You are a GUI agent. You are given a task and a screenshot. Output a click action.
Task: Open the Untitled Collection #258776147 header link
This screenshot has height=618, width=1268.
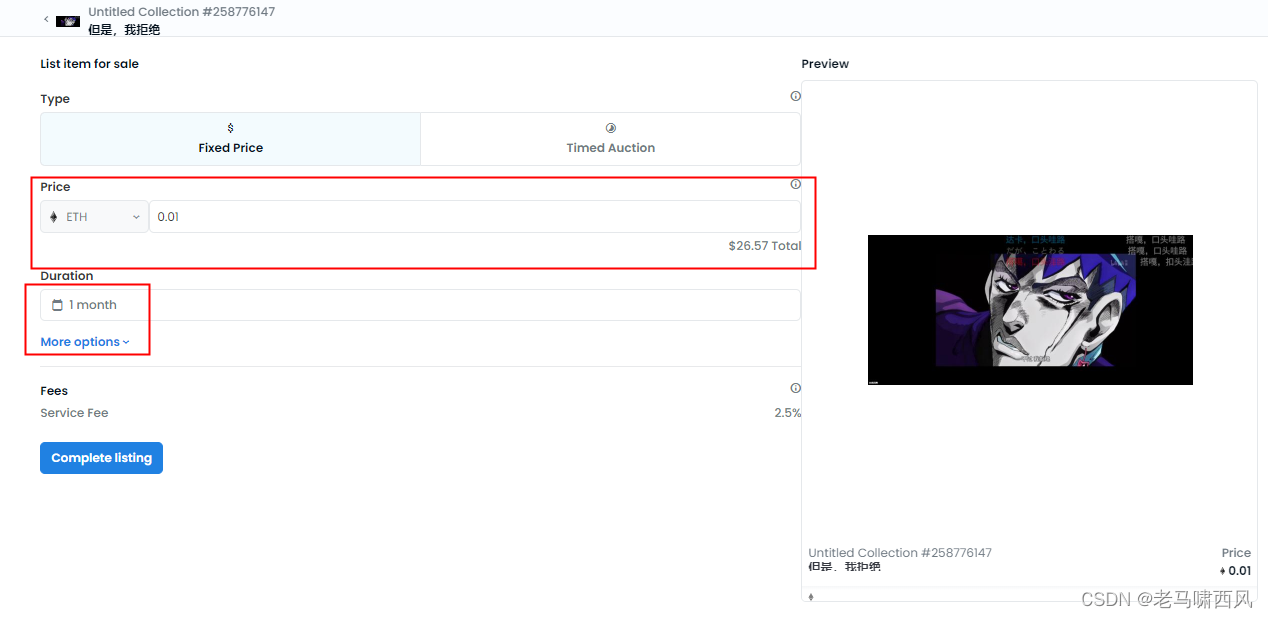[181, 12]
